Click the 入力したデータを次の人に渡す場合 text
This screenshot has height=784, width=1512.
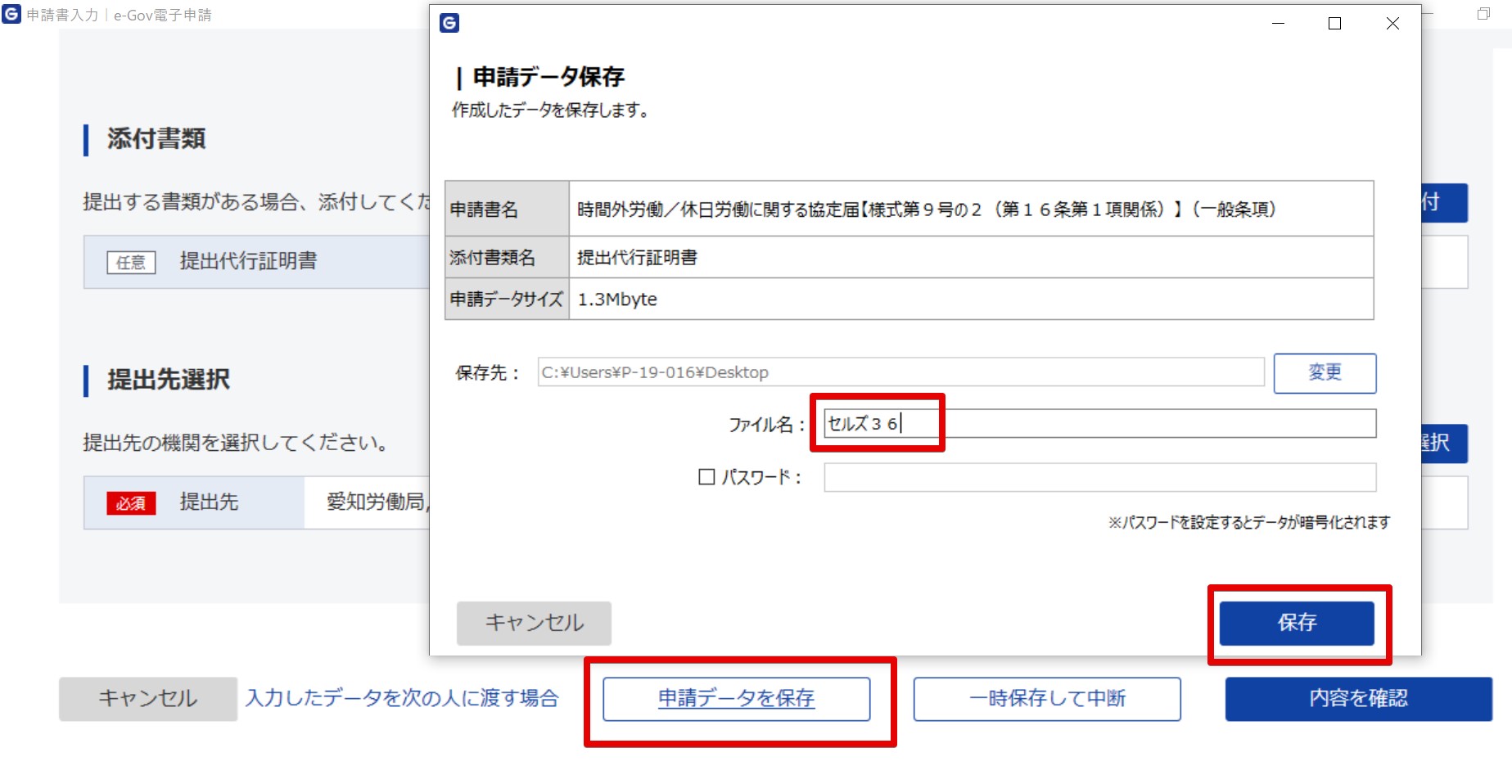(402, 698)
